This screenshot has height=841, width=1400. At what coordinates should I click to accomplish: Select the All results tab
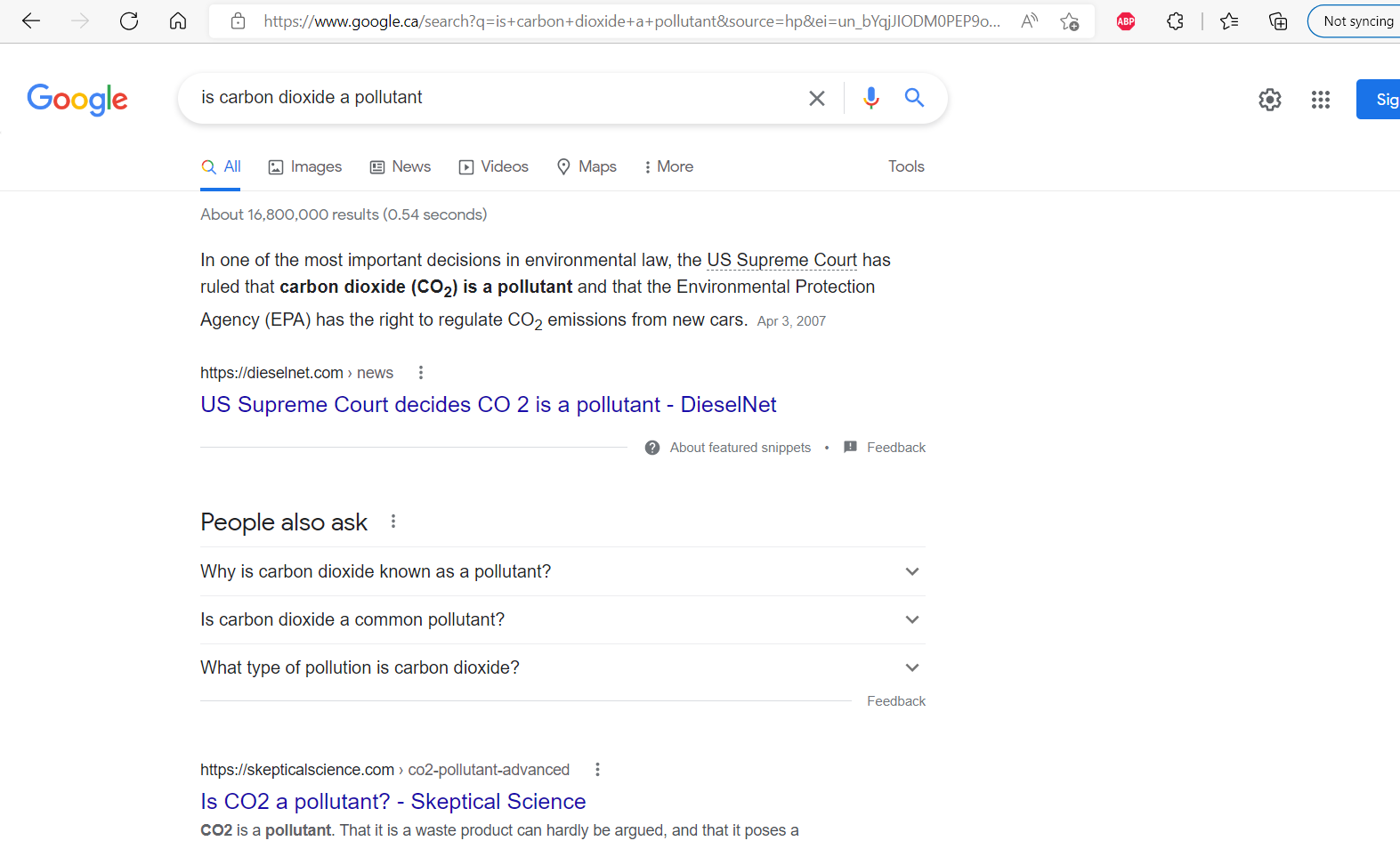pyautogui.click(x=221, y=166)
